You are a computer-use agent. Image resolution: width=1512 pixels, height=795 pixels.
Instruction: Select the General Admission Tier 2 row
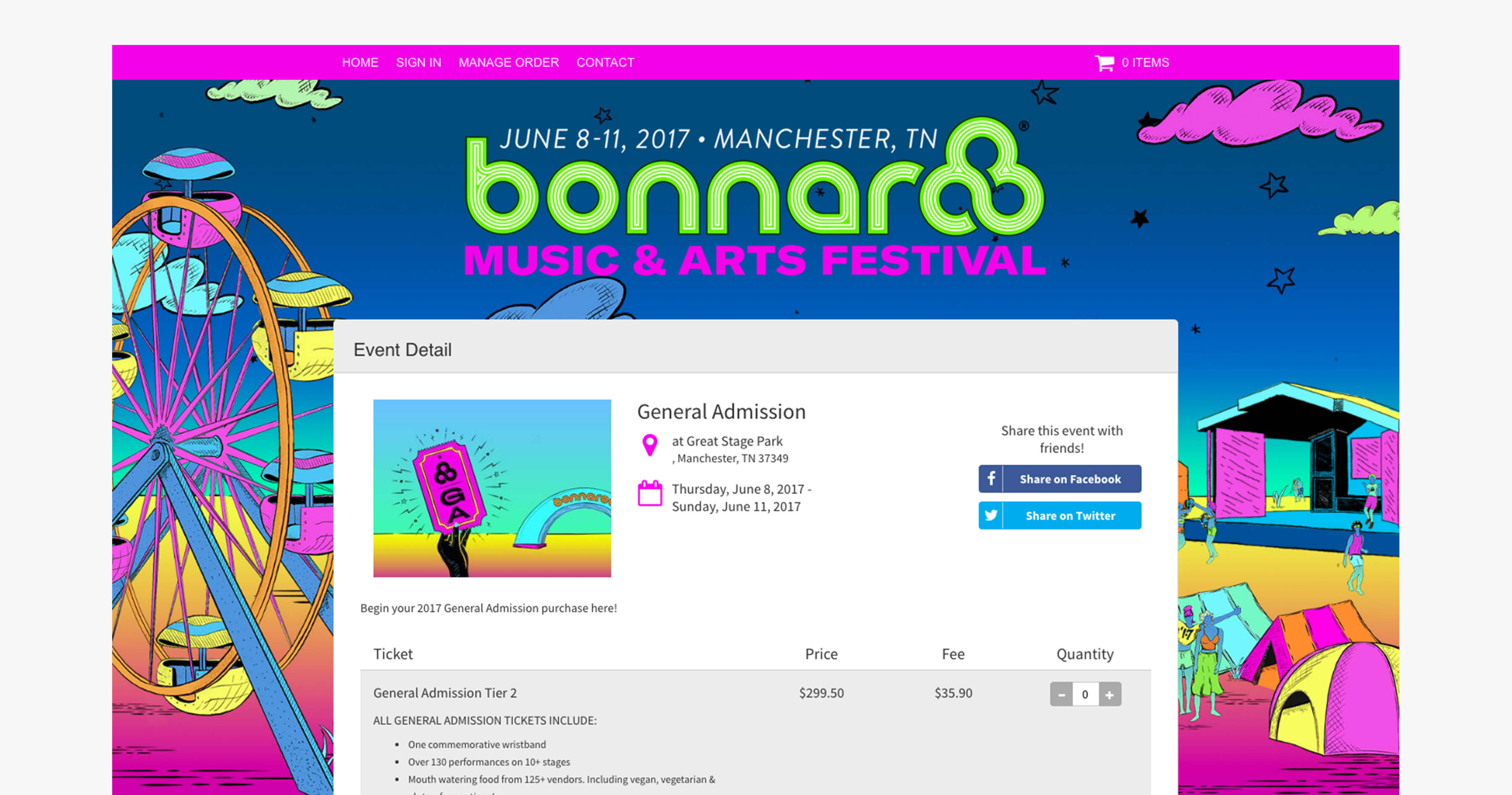[x=756, y=693]
